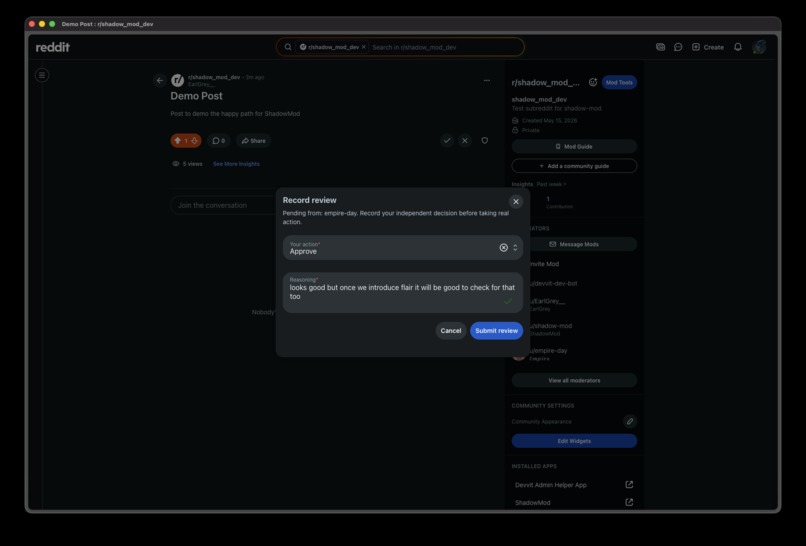The width and height of the screenshot is (806, 546).
Task: Submit the review
Action: [496, 331]
